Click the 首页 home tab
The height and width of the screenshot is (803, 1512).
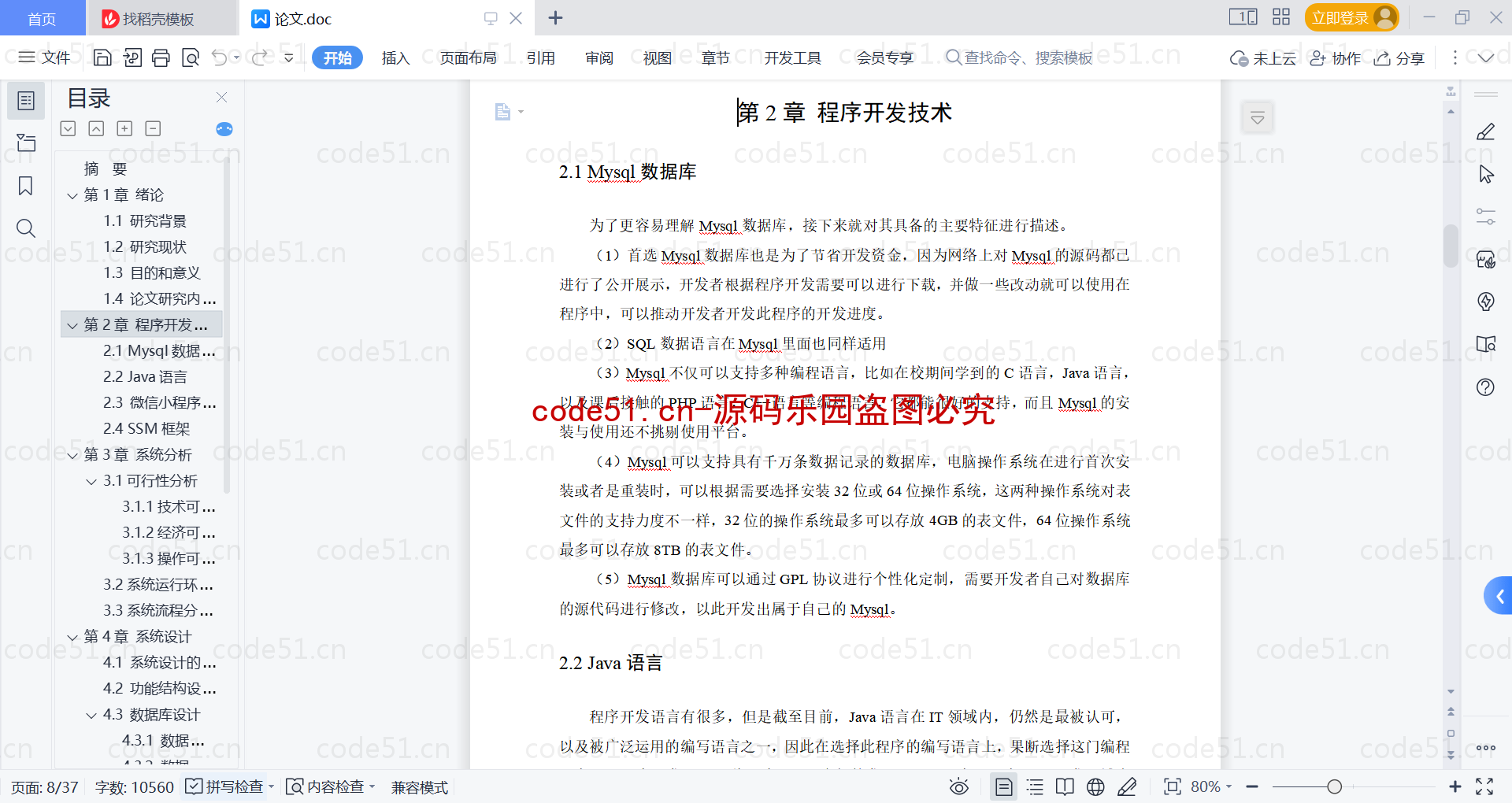(42, 18)
